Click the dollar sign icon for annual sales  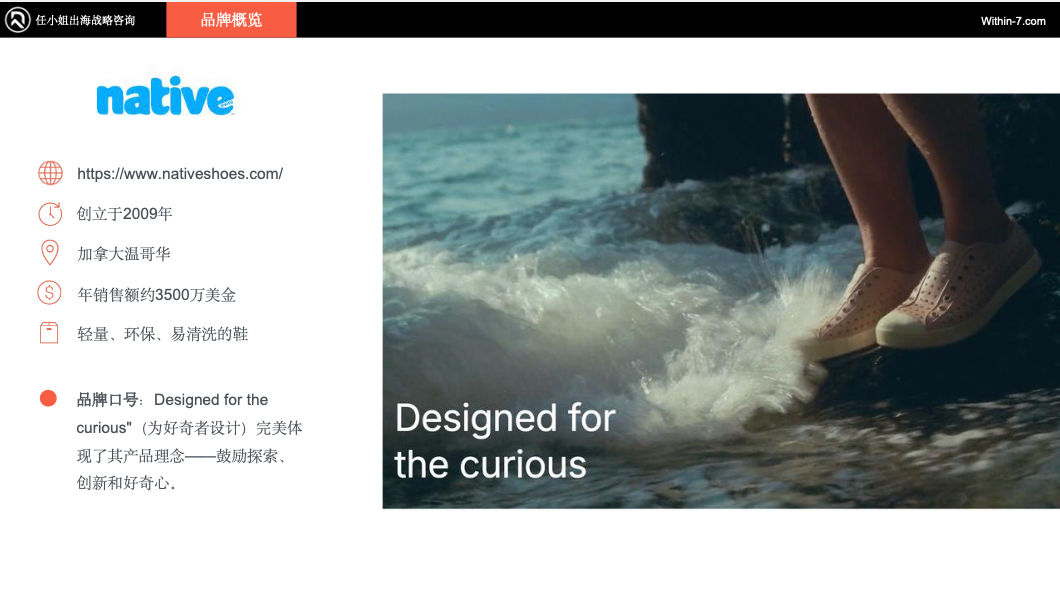point(50,293)
